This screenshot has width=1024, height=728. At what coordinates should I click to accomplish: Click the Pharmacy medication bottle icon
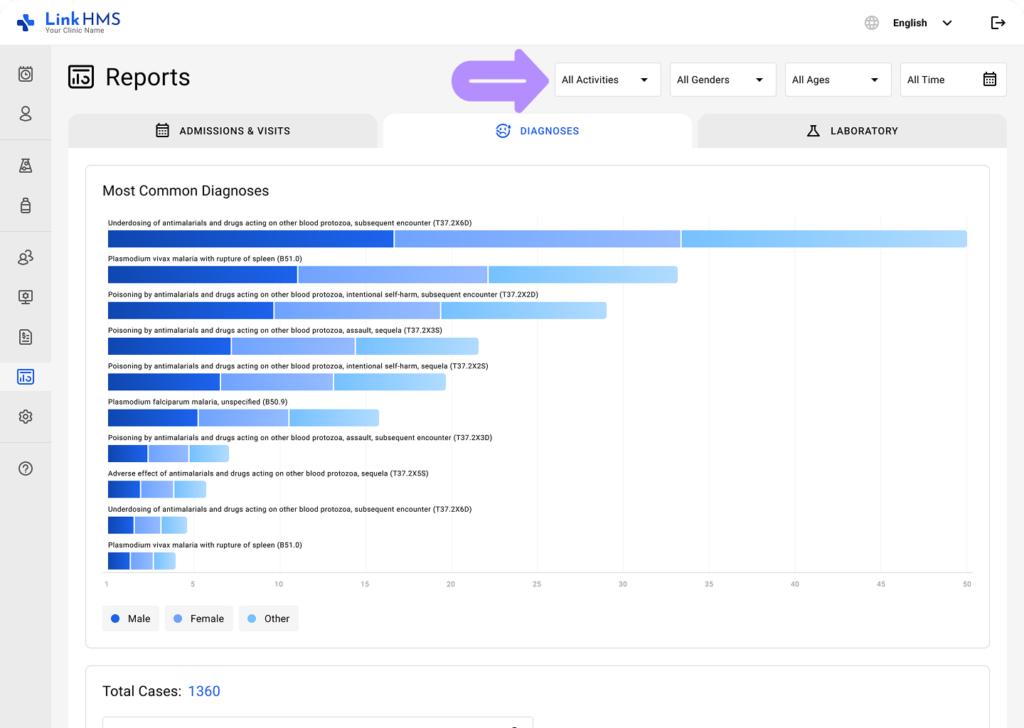point(25,205)
